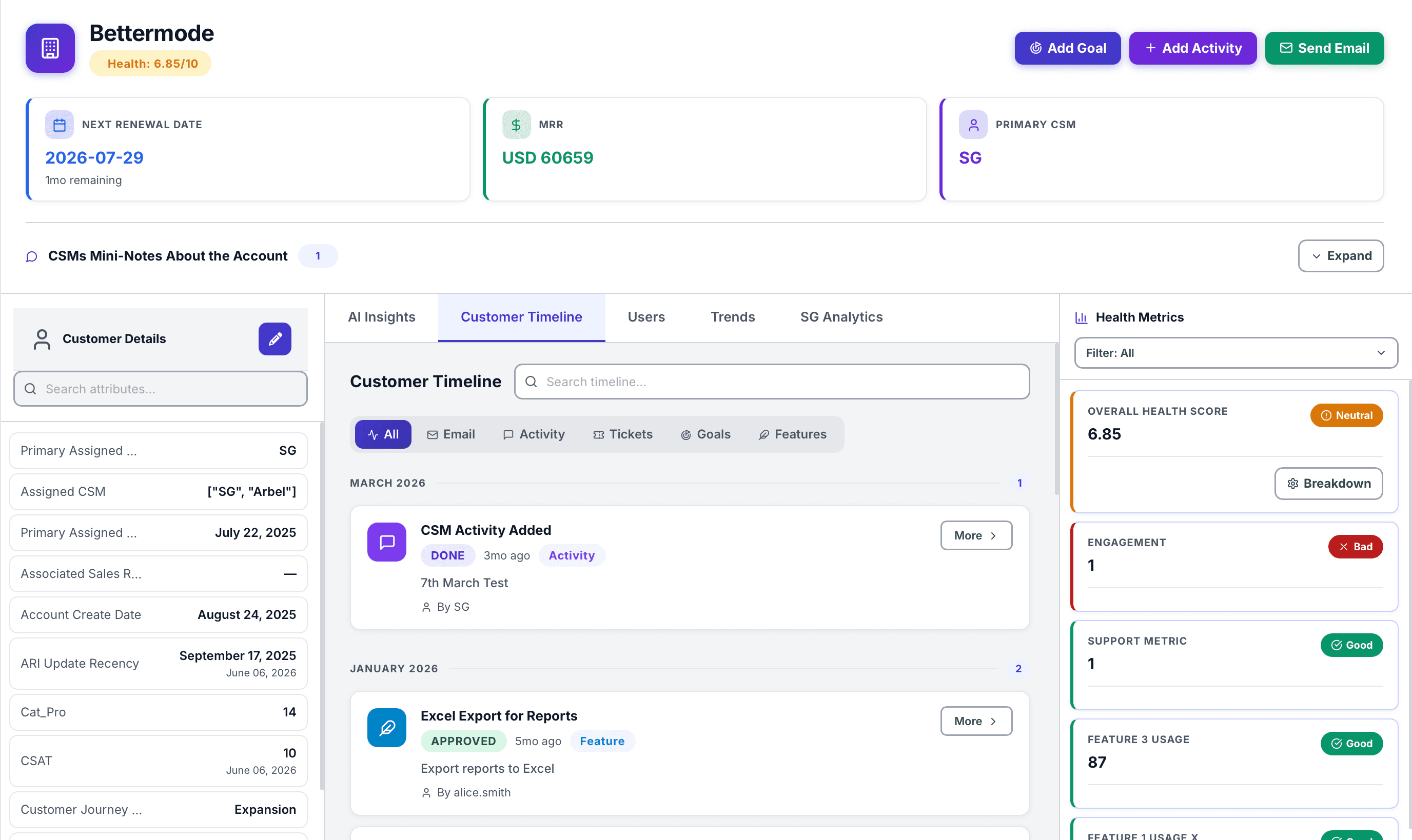The image size is (1412, 840).
Task: Click the Breakdown button
Action: coord(1328,484)
